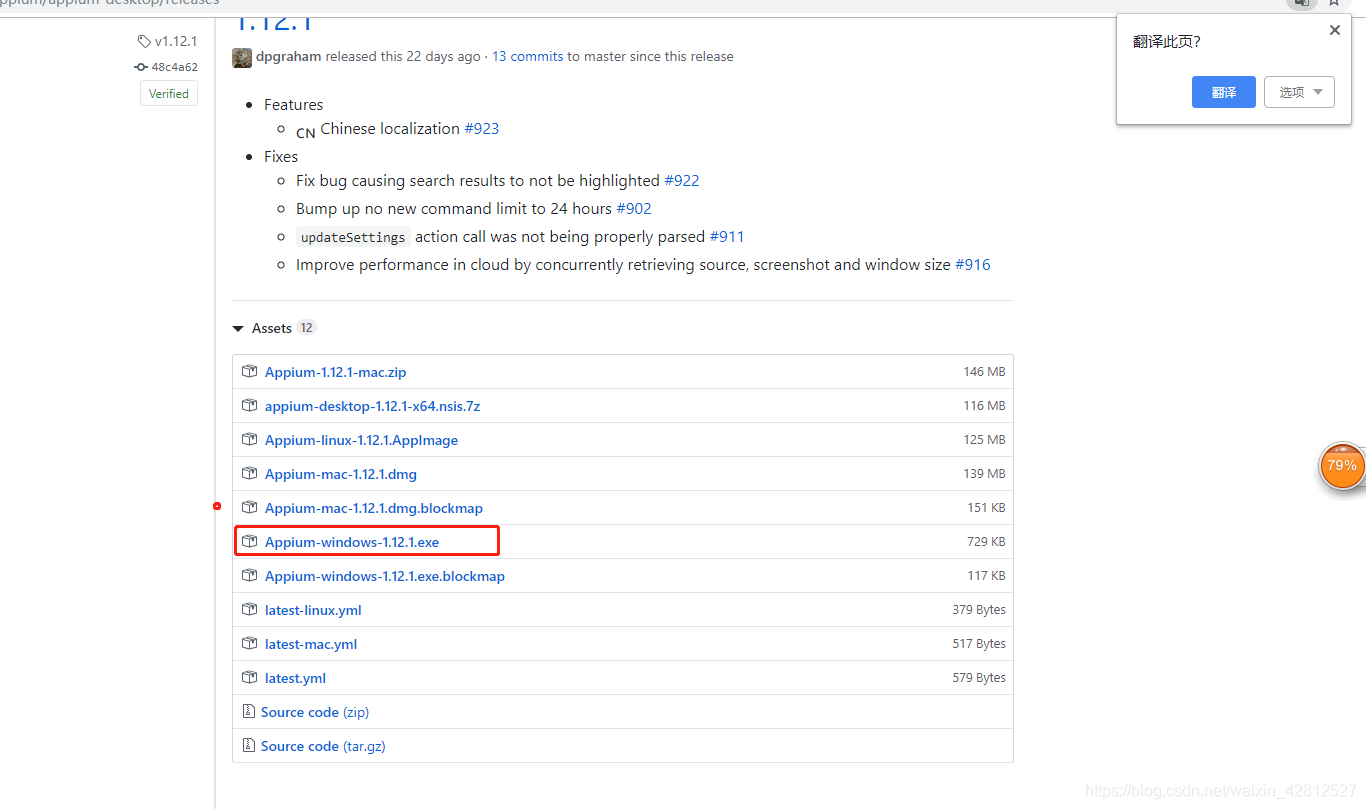The width and height of the screenshot is (1366, 809).
Task: Click package icon beside latest-mac.yml
Action: point(250,643)
